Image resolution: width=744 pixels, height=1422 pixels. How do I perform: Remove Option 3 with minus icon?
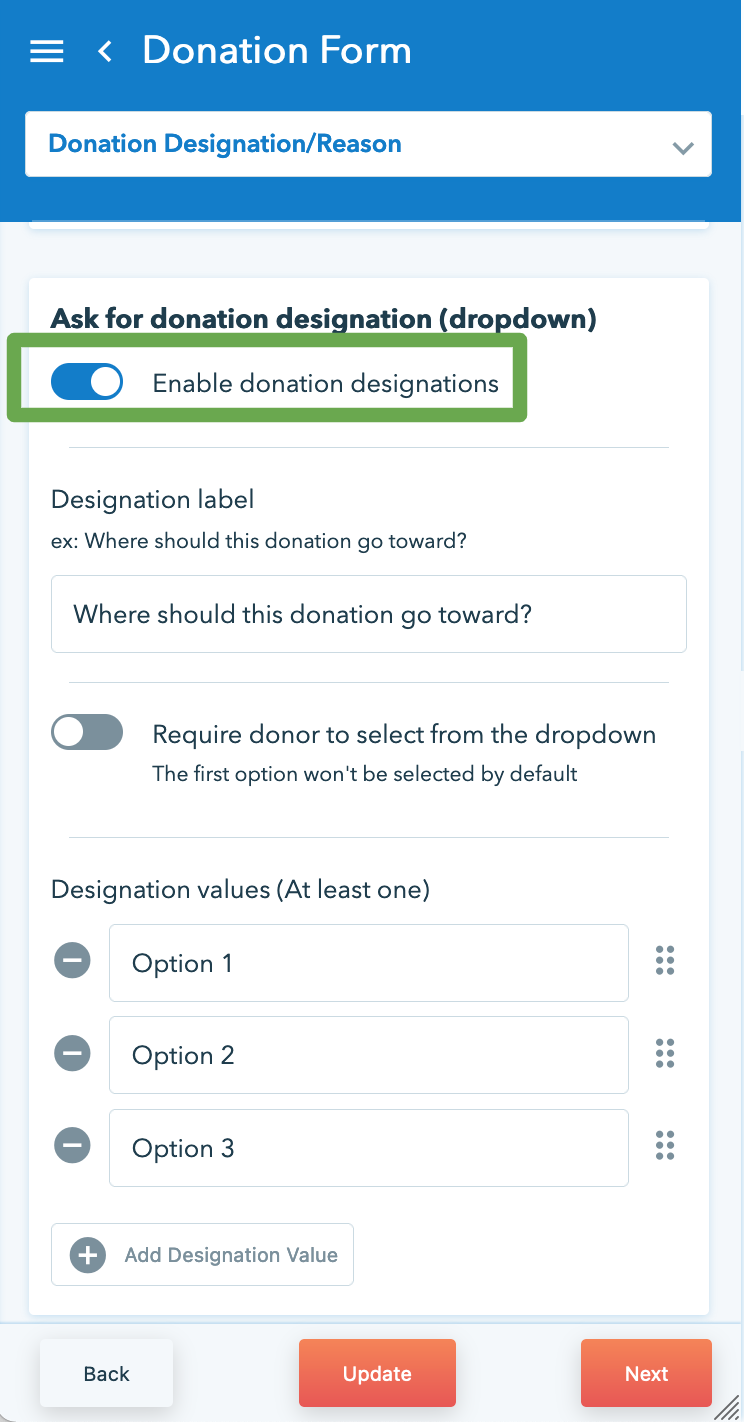coord(72,1147)
